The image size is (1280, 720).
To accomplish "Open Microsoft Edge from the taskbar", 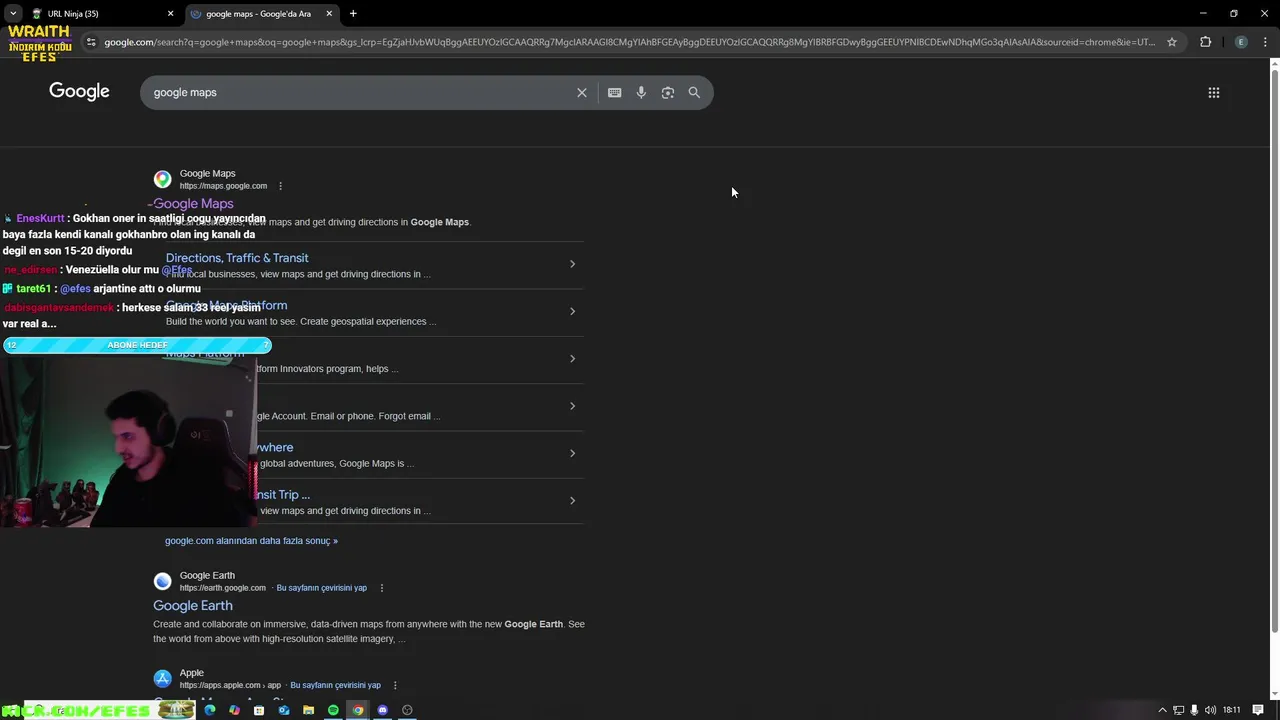I will [210, 710].
